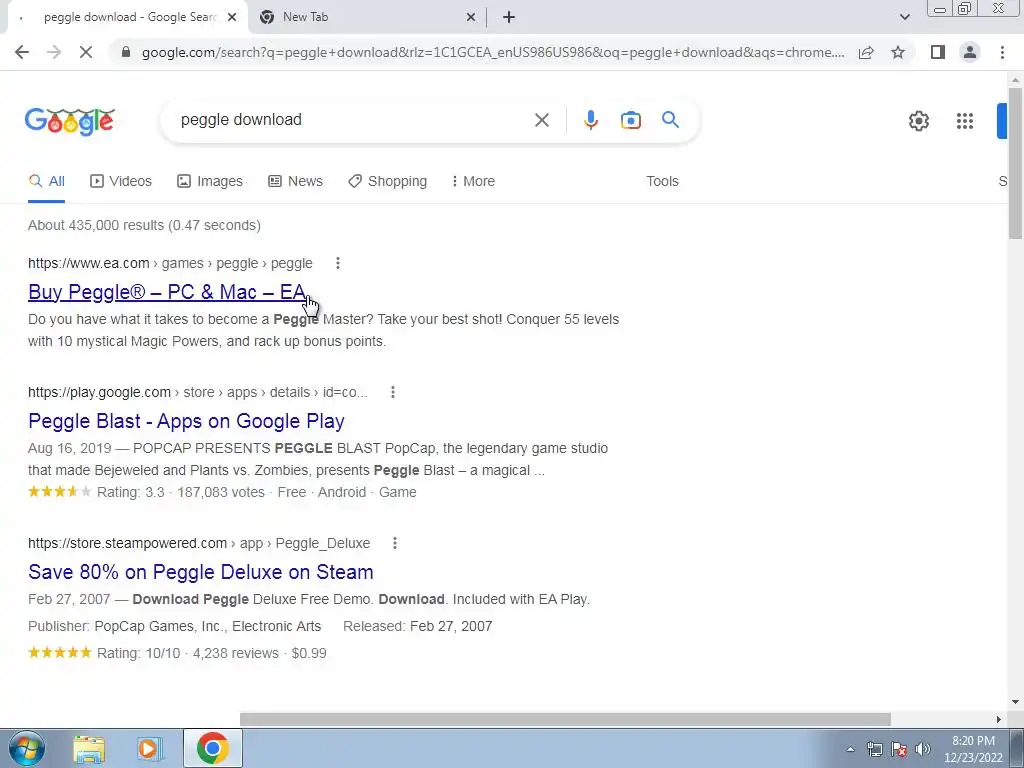Clear the search box with the X
This screenshot has width=1024, height=768.
coord(541,120)
